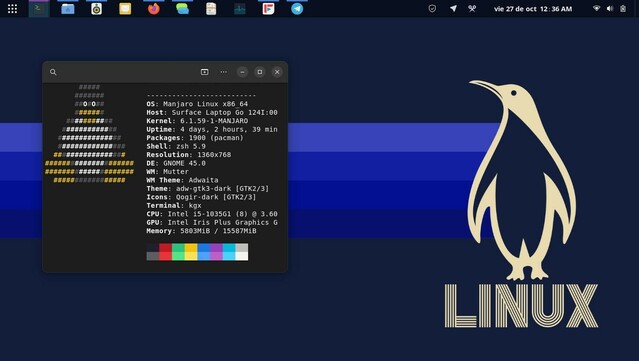Image resolution: width=639 pixels, height=361 pixels.
Task: Open the green-blue chat bubbles app
Action: tap(182, 9)
